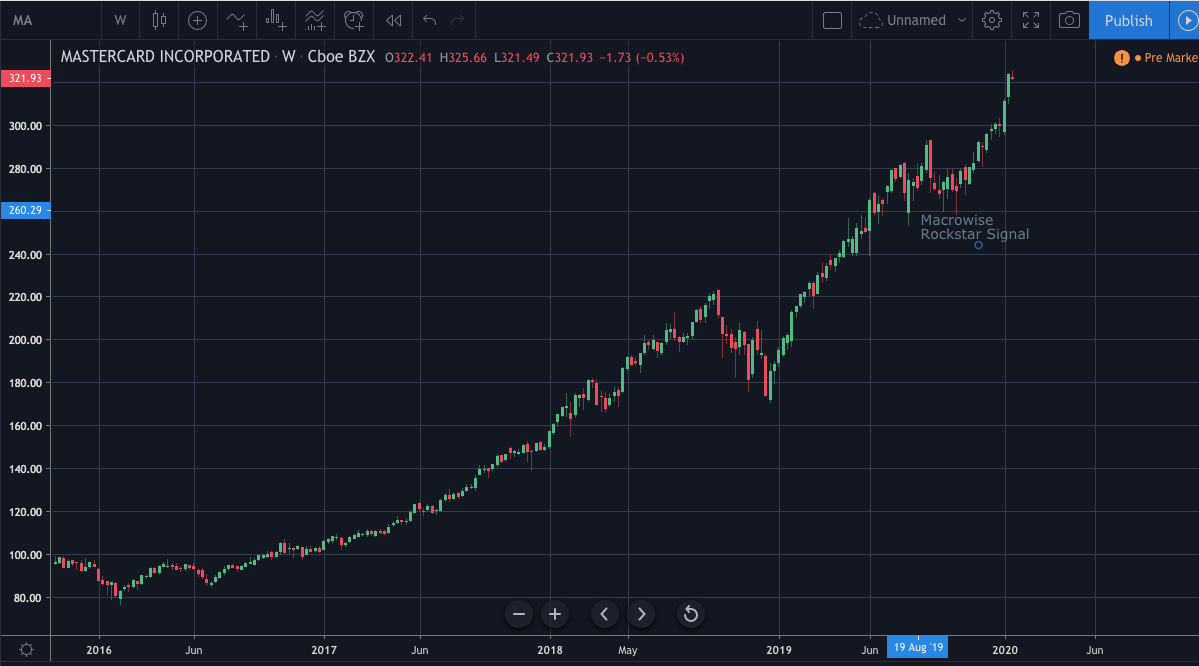Zoom out with the minus button

pyautogui.click(x=518, y=614)
